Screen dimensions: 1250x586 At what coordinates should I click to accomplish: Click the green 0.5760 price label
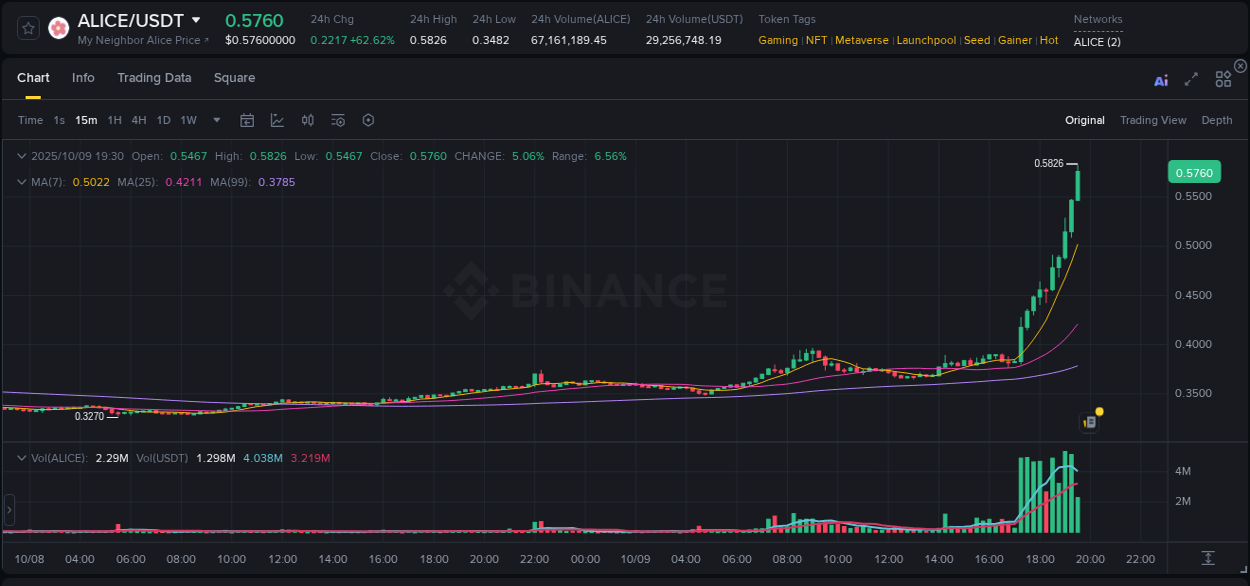(1194, 172)
